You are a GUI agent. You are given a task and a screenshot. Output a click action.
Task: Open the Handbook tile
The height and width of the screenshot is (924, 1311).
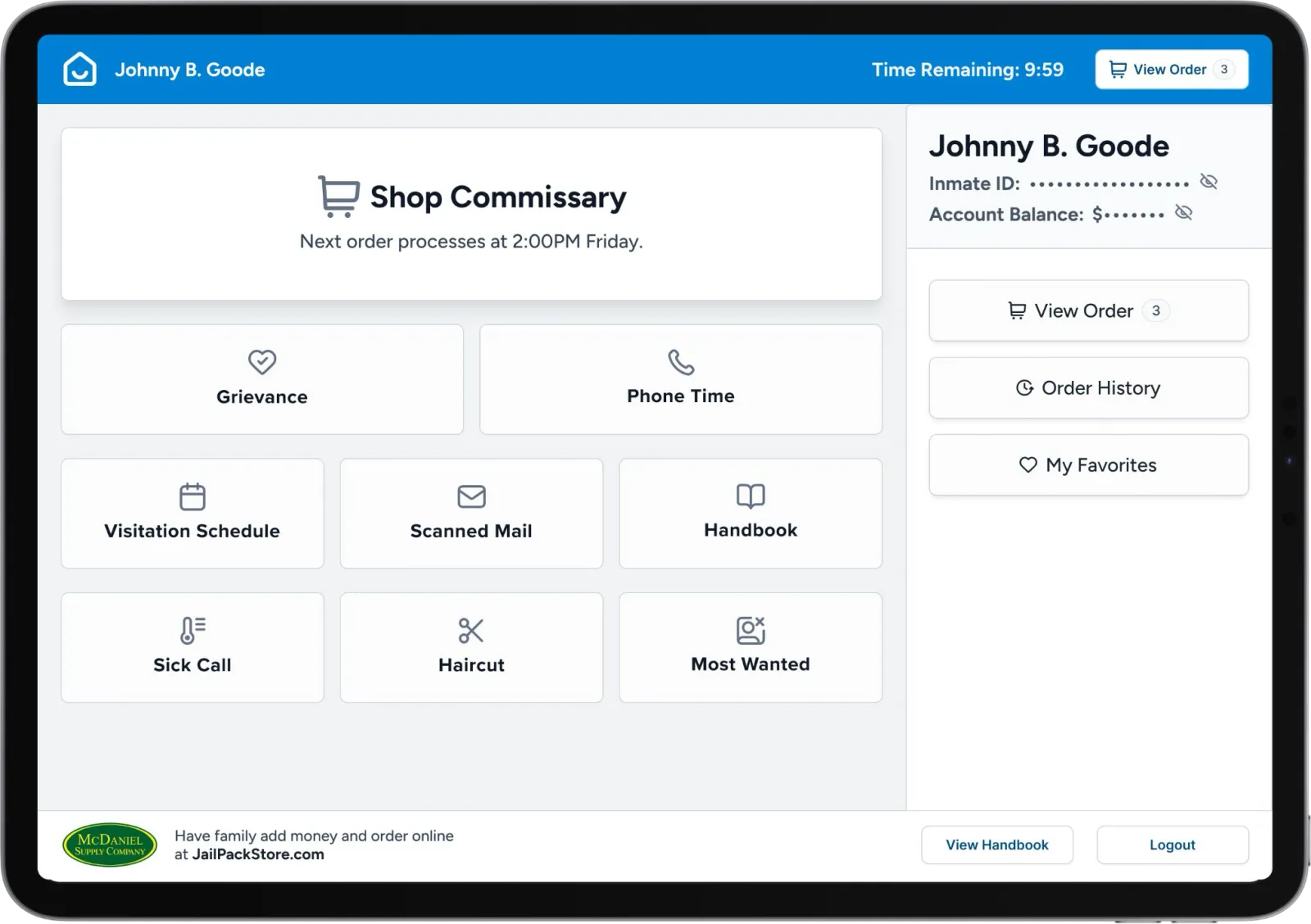click(x=751, y=514)
